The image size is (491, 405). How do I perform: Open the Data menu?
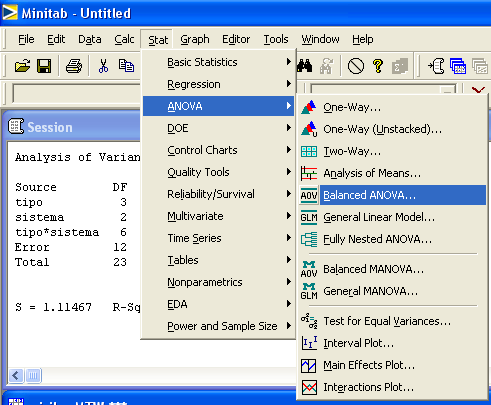90,39
